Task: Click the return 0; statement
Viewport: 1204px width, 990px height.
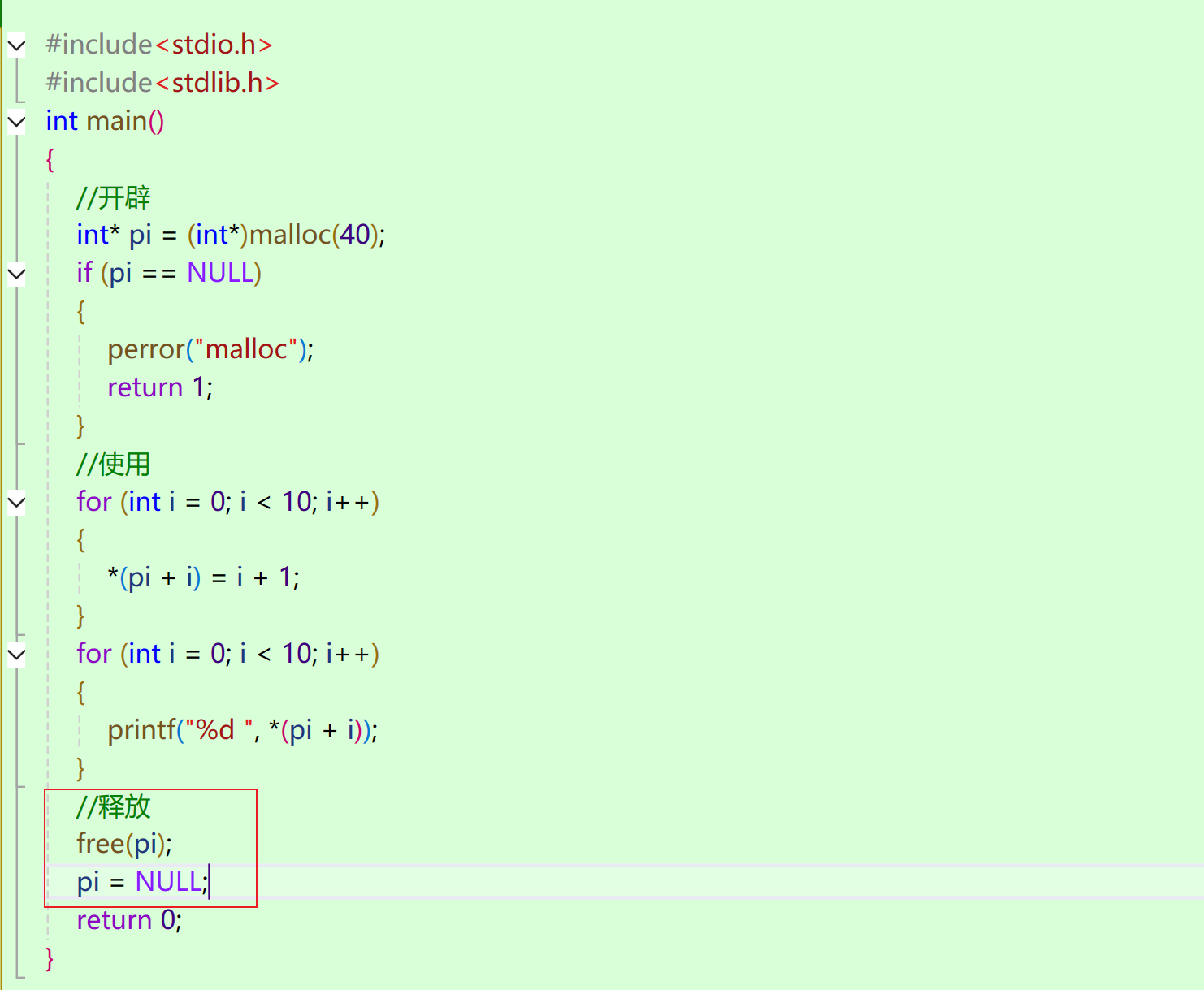Action: [129, 920]
